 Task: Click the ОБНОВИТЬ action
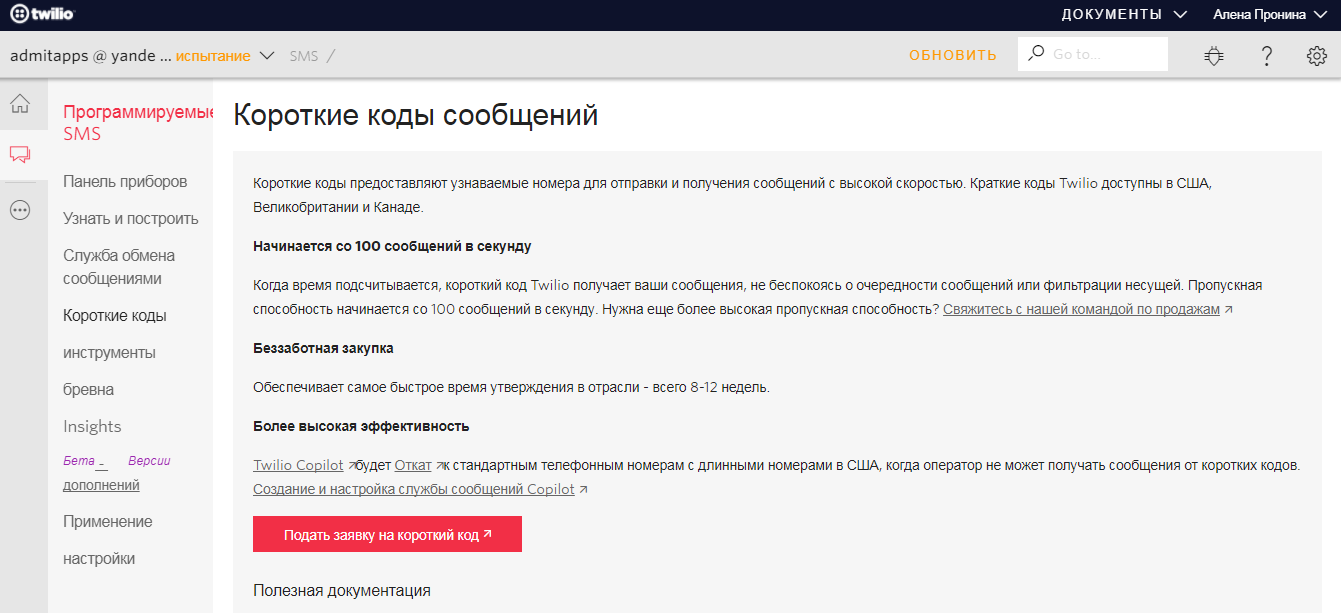pos(952,55)
